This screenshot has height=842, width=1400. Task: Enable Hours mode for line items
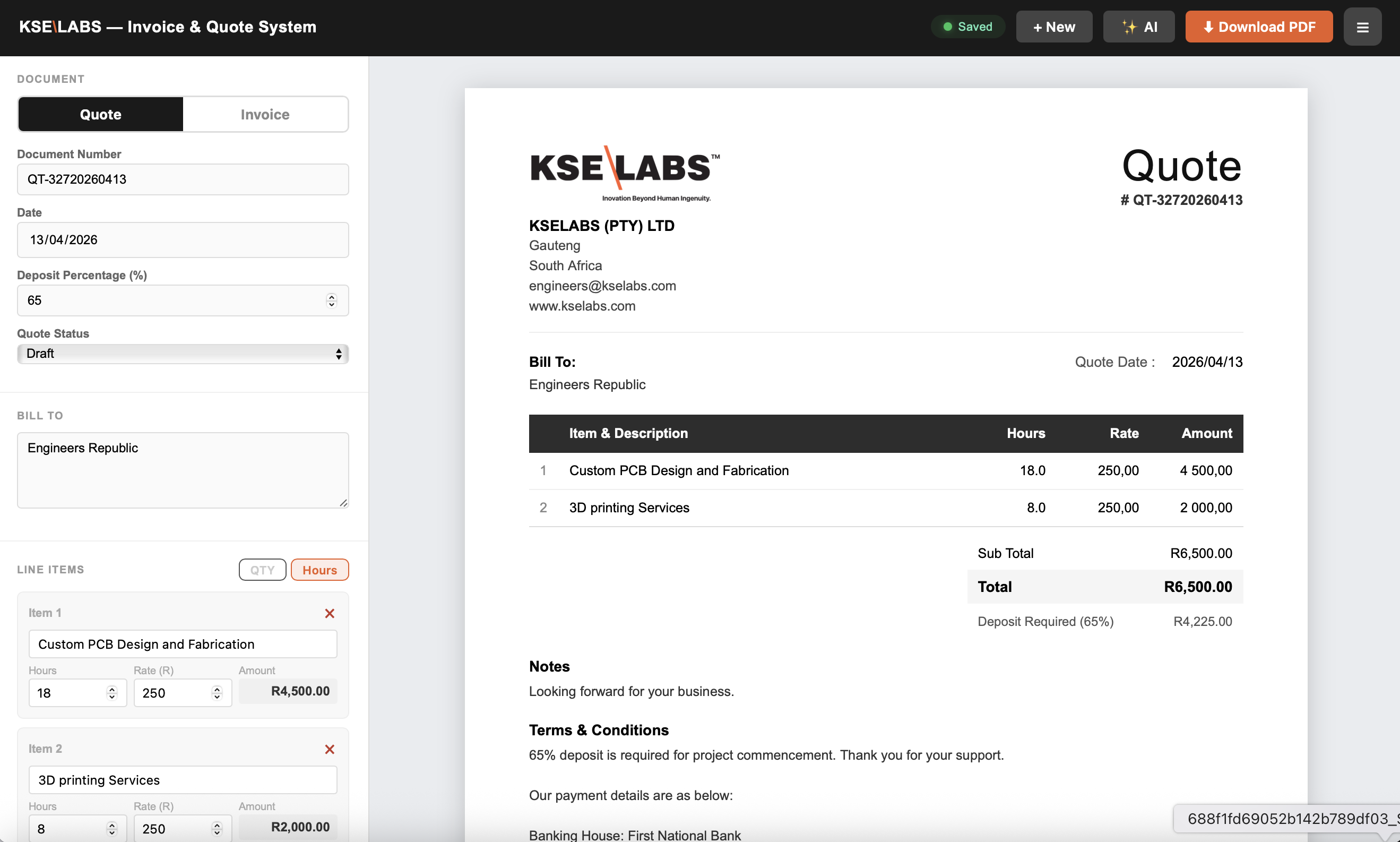coord(319,569)
